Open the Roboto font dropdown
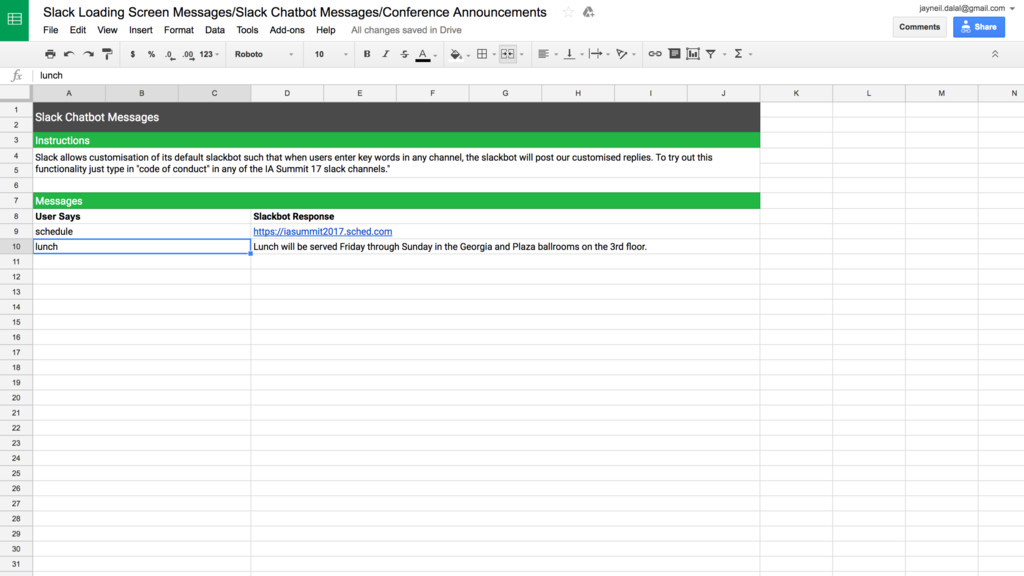This screenshot has width=1024, height=576. point(264,54)
